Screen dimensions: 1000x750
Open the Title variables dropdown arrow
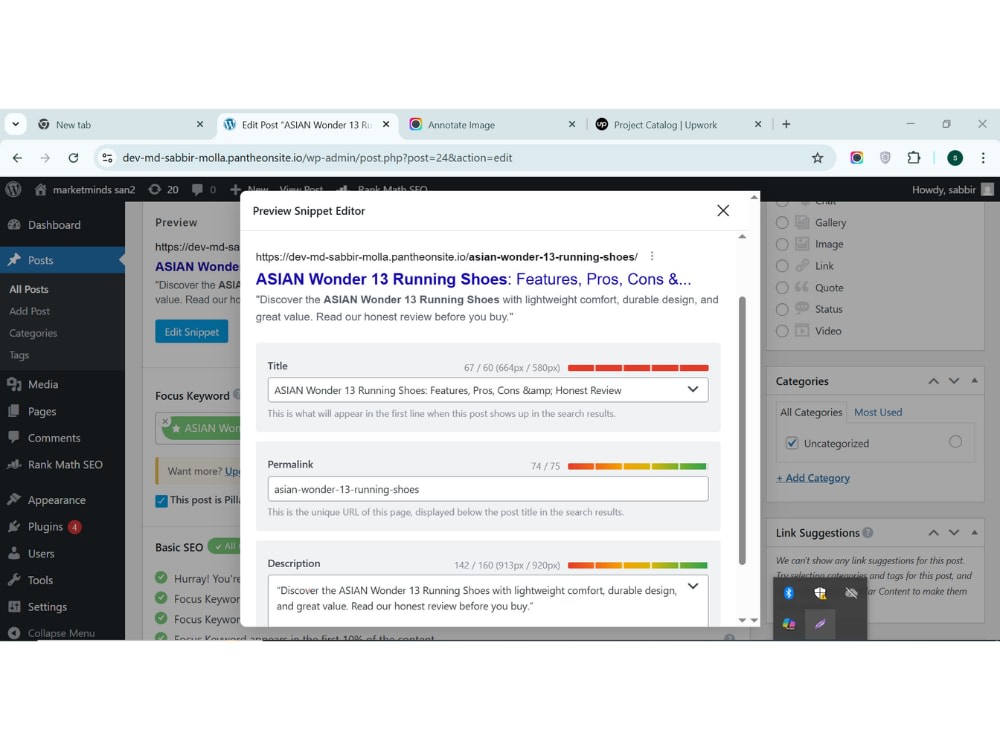point(693,390)
